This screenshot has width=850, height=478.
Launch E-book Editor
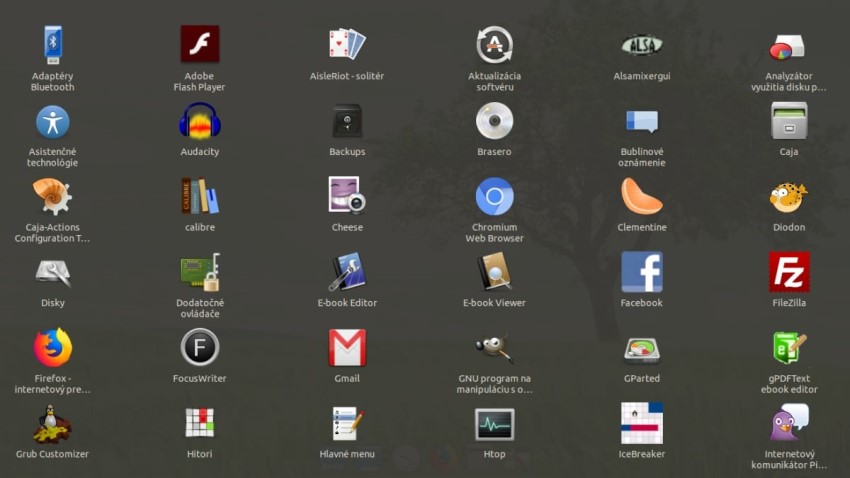[347, 271]
